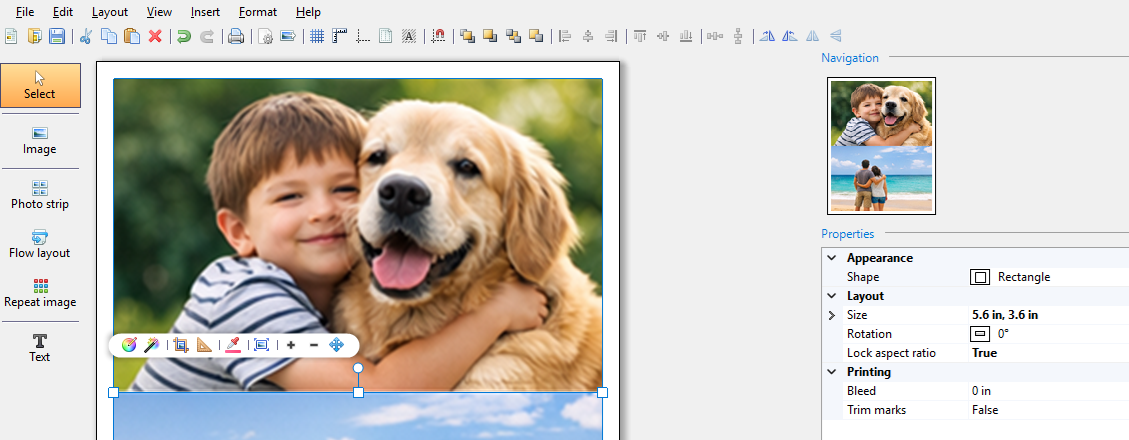Click the eyedropper border color icon

pos(233,345)
